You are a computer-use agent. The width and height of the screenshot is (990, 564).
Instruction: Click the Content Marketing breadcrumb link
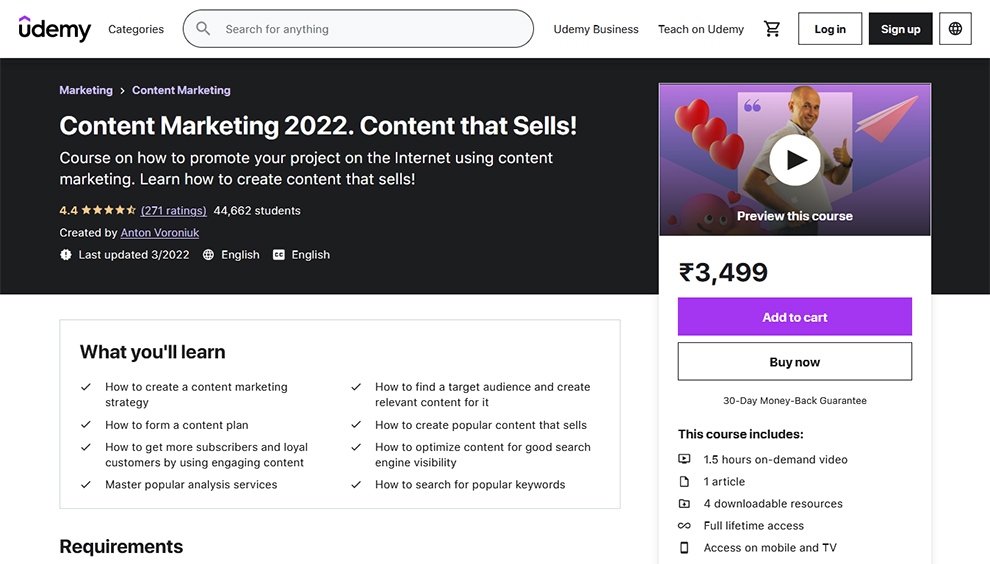[181, 90]
